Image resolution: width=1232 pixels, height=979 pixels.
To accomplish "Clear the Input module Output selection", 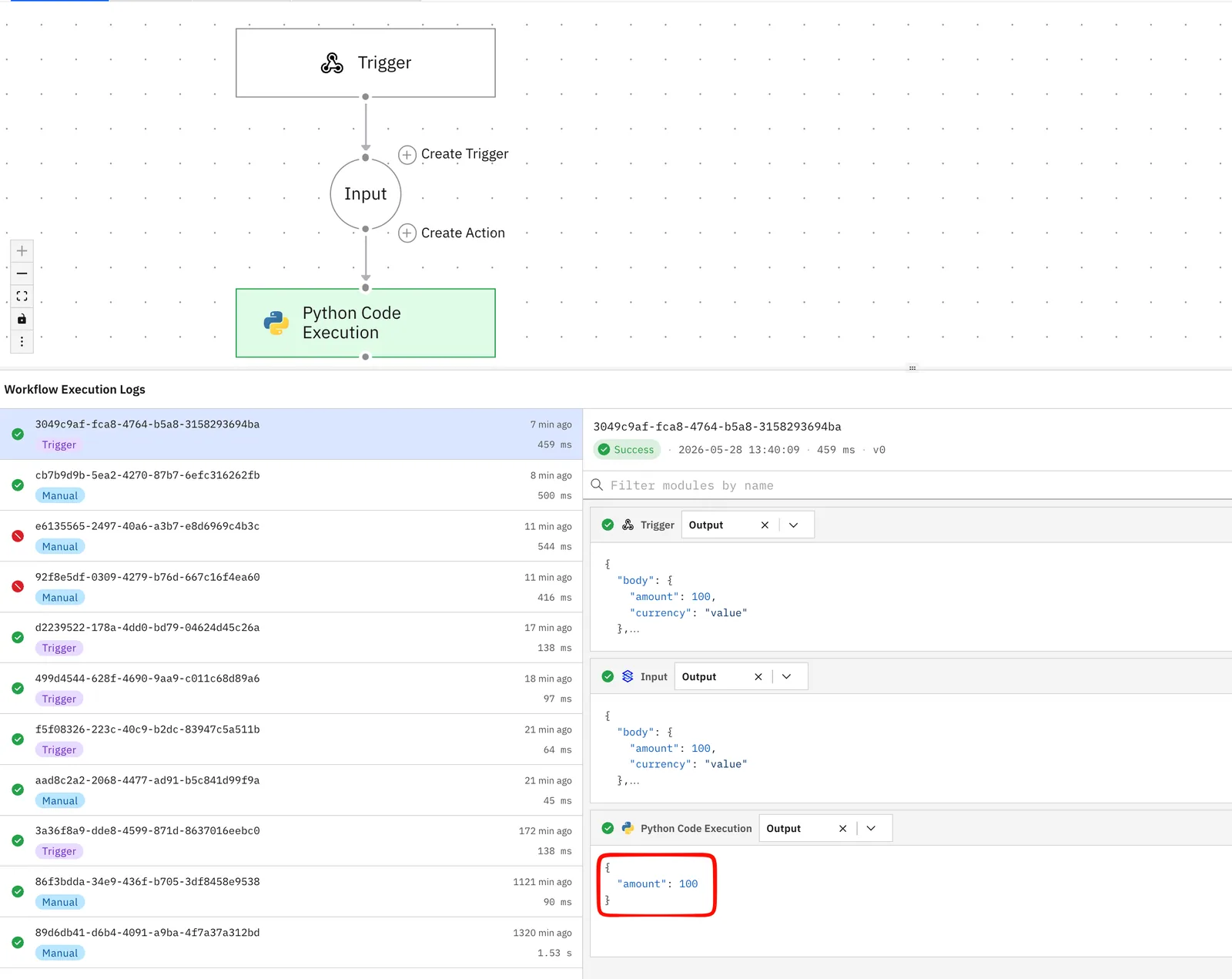I will pyautogui.click(x=758, y=677).
